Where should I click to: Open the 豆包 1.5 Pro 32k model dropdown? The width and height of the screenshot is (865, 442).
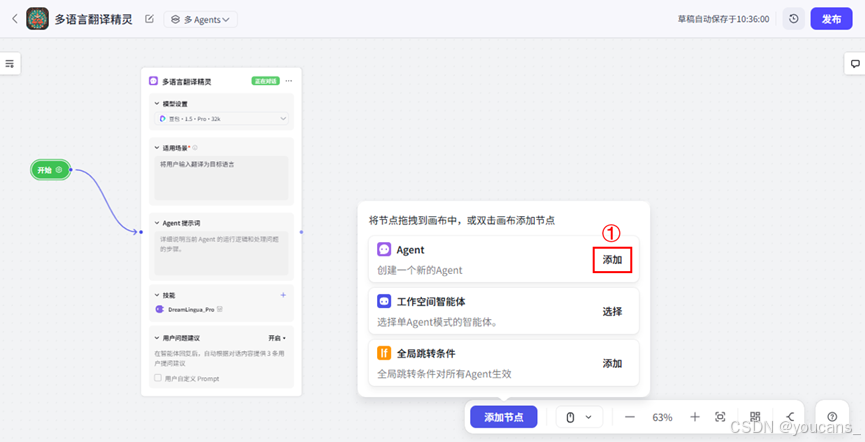point(222,119)
